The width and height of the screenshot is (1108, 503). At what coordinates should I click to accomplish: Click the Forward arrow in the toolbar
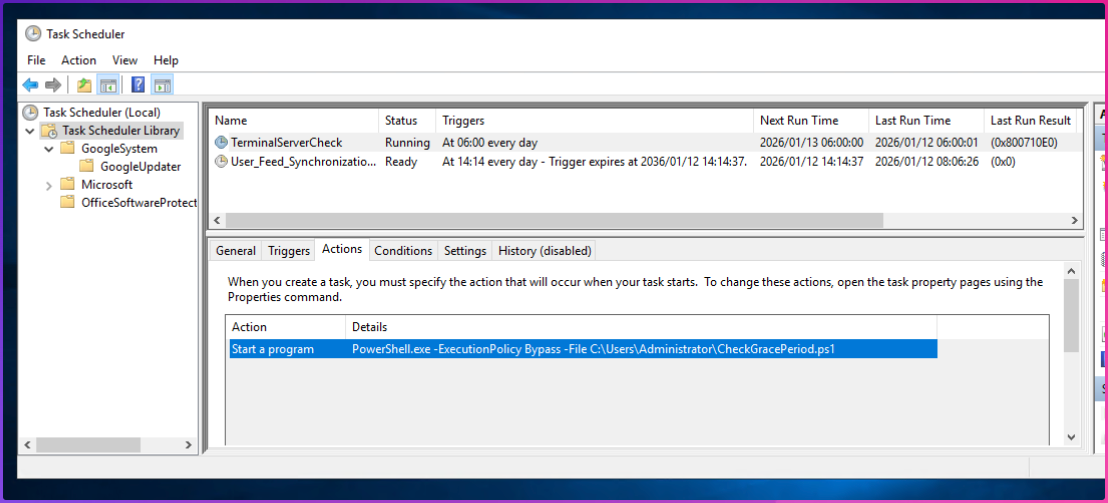[53, 85]
